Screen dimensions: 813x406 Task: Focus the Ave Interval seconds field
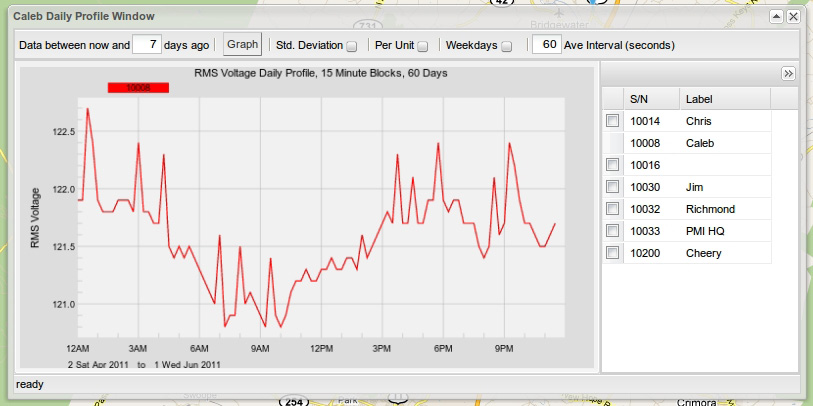(546, 45)
